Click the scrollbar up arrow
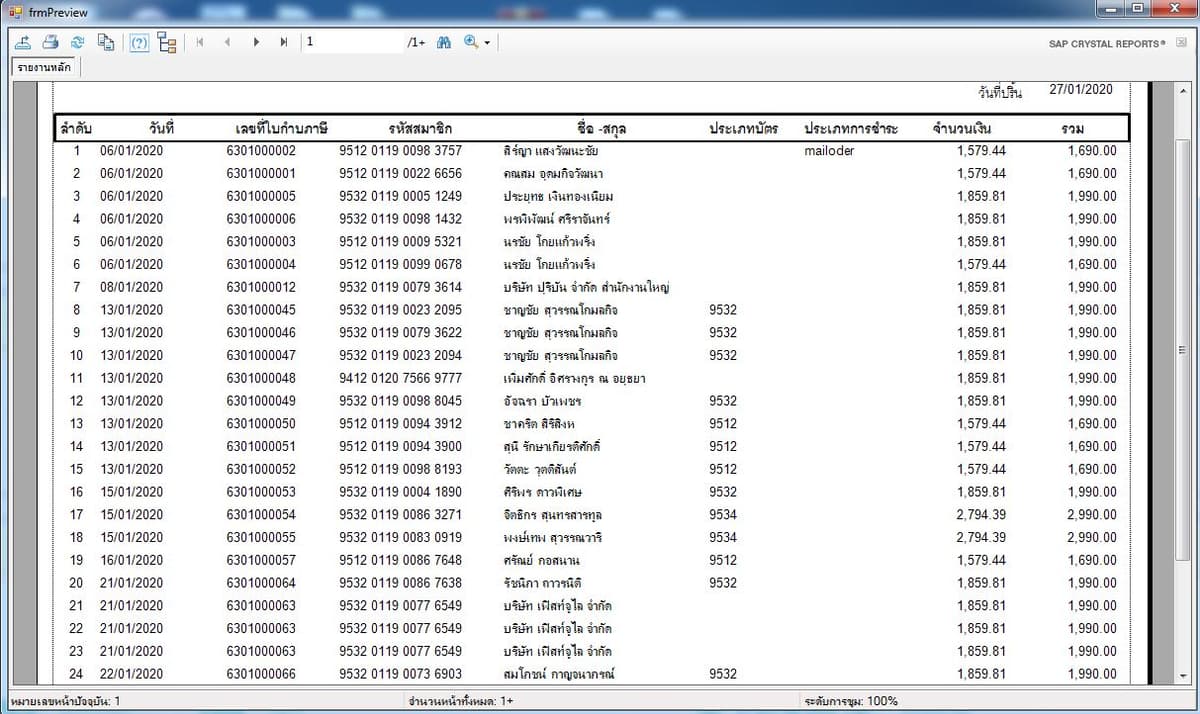Viewport: 1200px width, 714px height. (1182, 90)
